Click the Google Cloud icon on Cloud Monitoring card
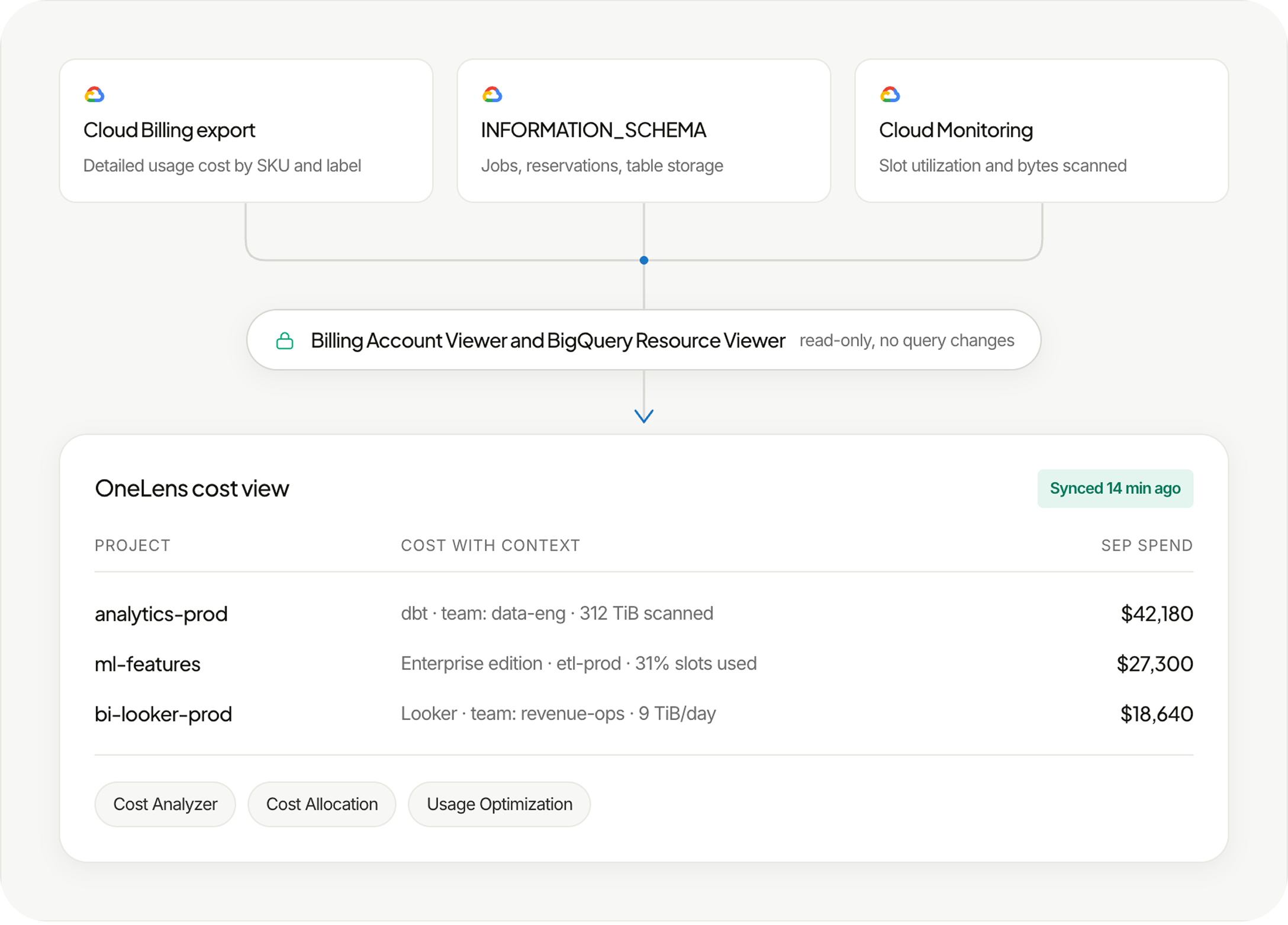1288x925 pixels. [x=890, y=94]
